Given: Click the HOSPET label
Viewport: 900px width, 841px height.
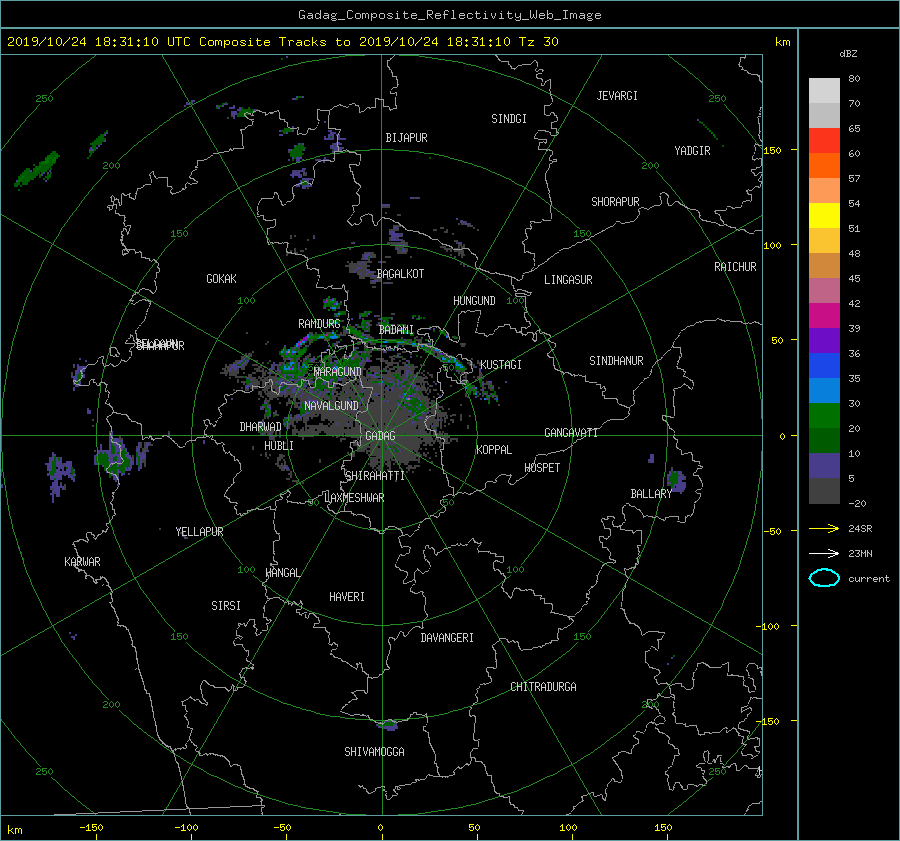Looking at the screenshot, I should coord(542,468).
